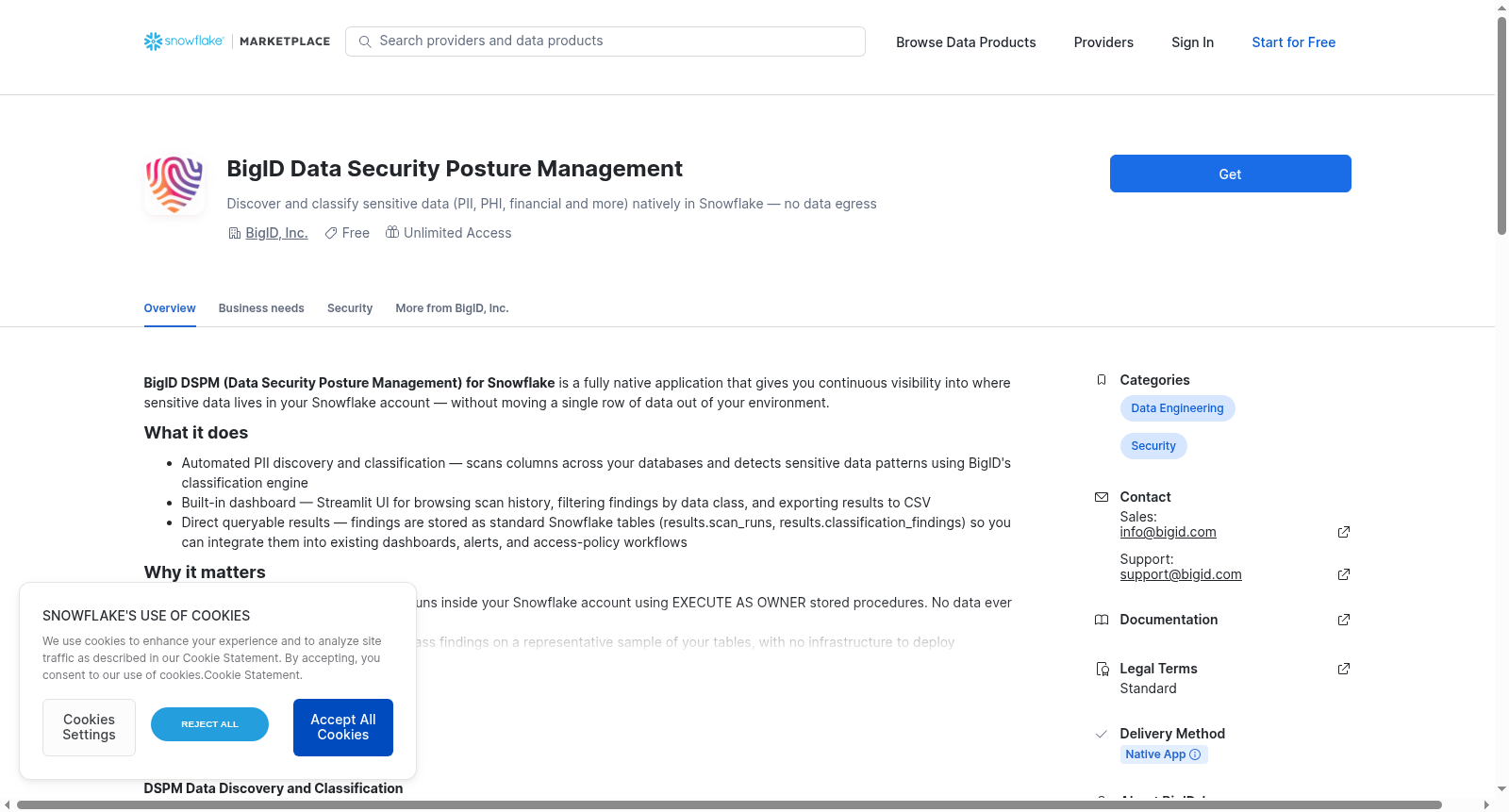The image size is (1509, 812).
Task: Click the Documentation book icon
Action: point(1102,620)
